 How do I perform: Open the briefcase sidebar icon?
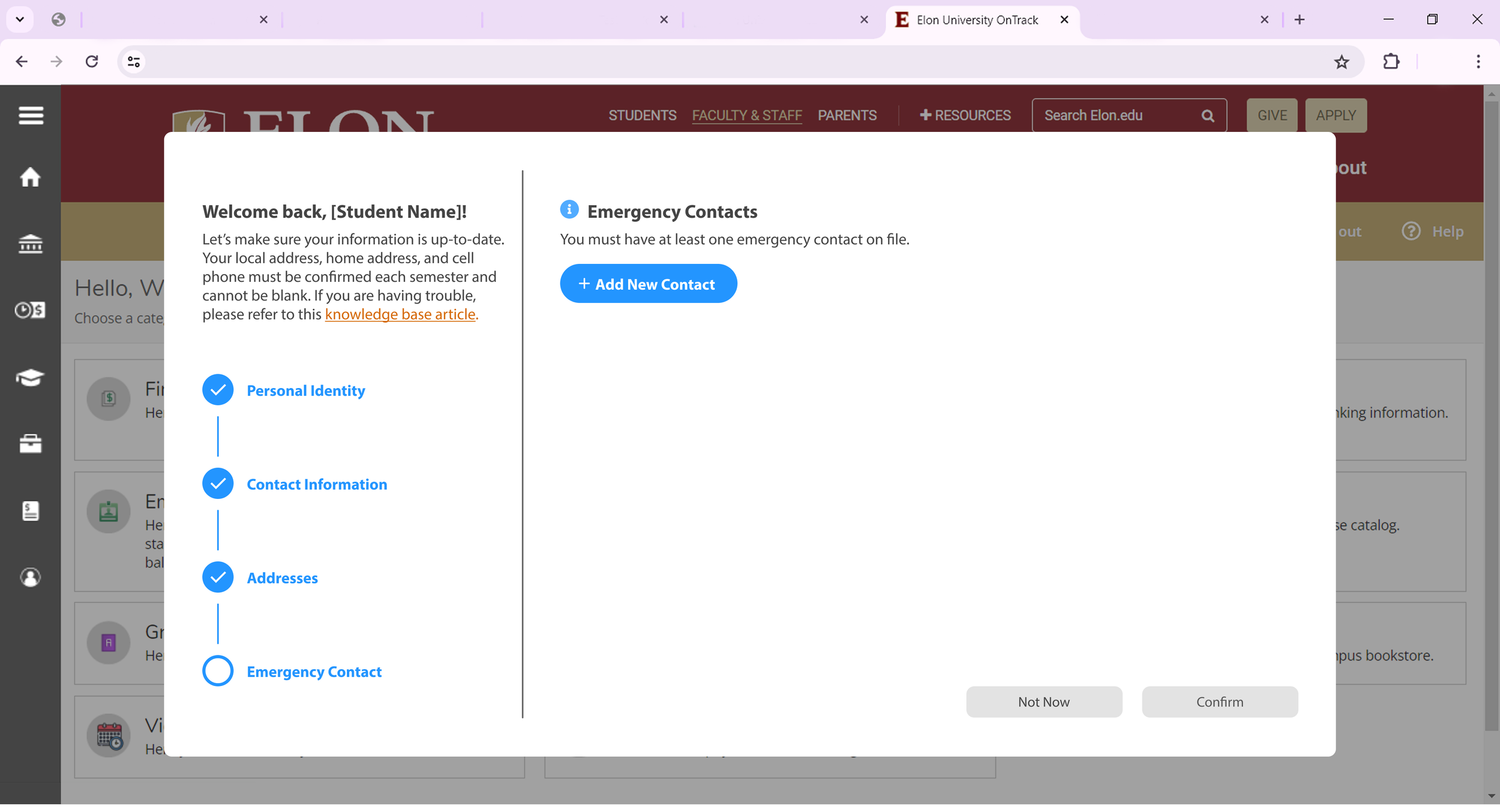30,444
